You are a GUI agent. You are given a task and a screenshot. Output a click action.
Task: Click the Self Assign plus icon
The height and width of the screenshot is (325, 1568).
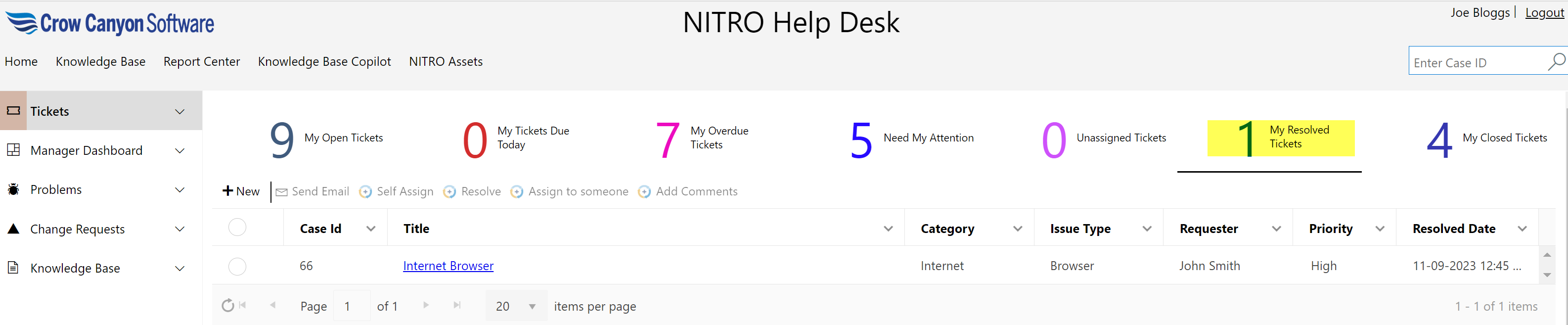point(365,192)
